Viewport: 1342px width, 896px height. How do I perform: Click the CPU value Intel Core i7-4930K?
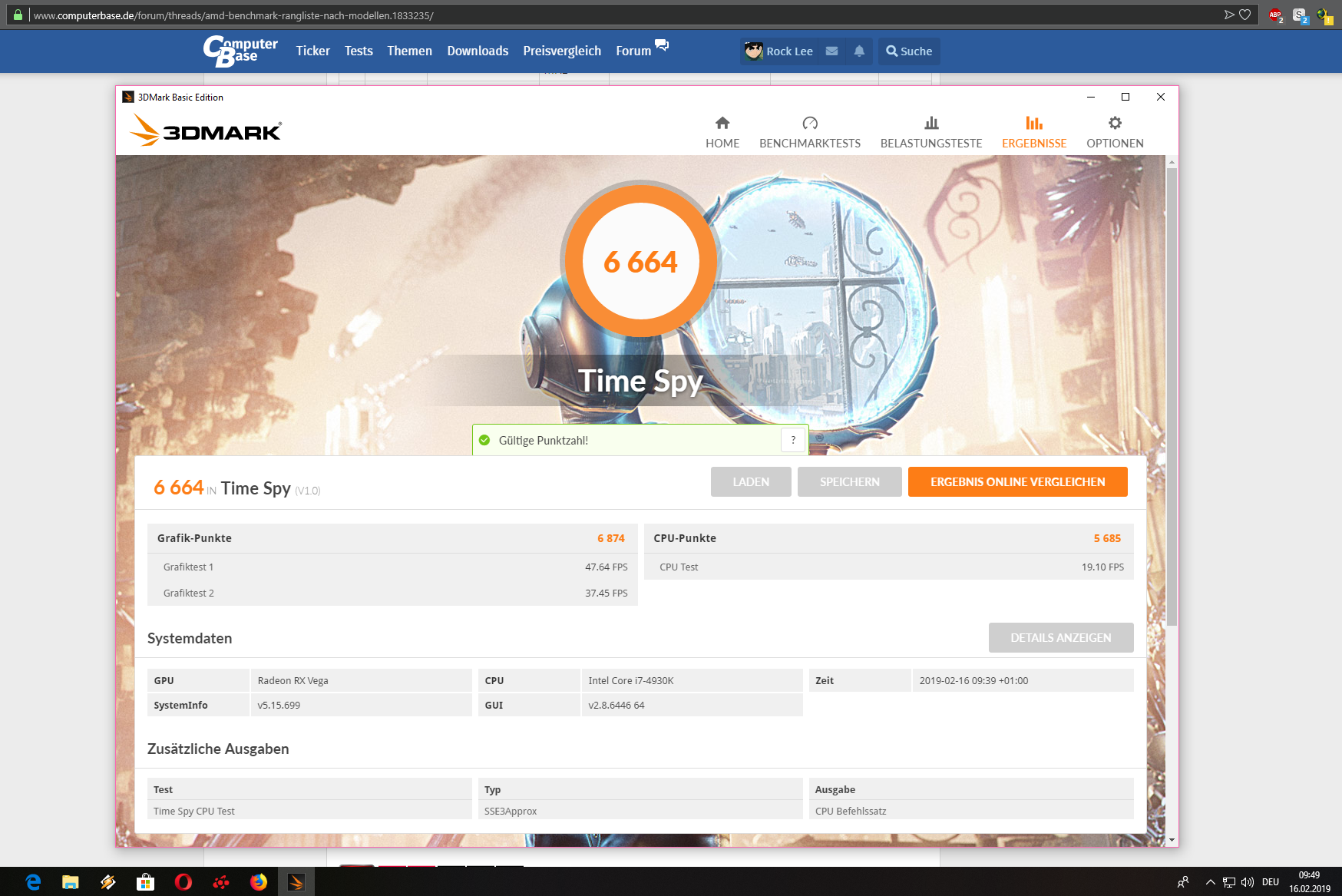click(631, 681)
